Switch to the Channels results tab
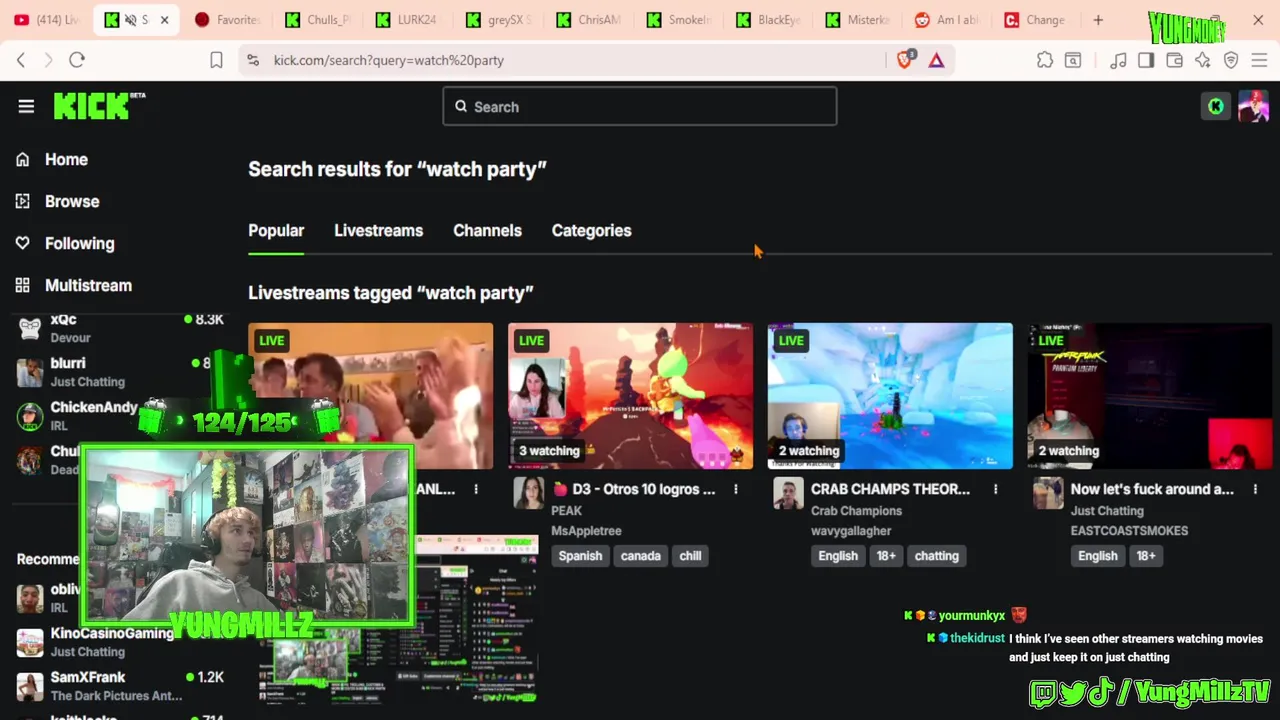This screenshot has width=1280, height=720. point(487,230)
